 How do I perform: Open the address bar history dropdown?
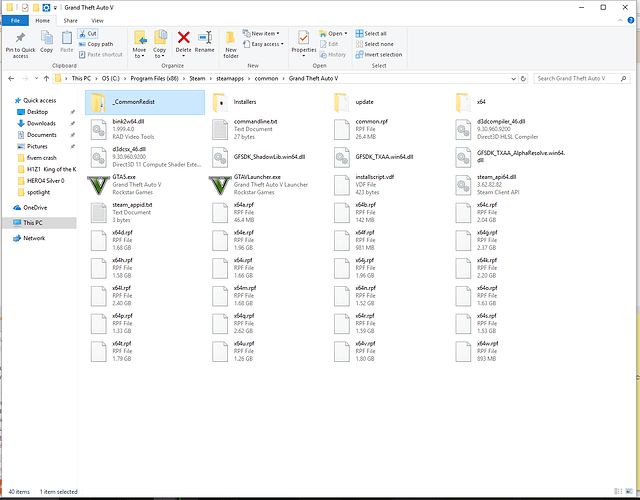point(513,78)
